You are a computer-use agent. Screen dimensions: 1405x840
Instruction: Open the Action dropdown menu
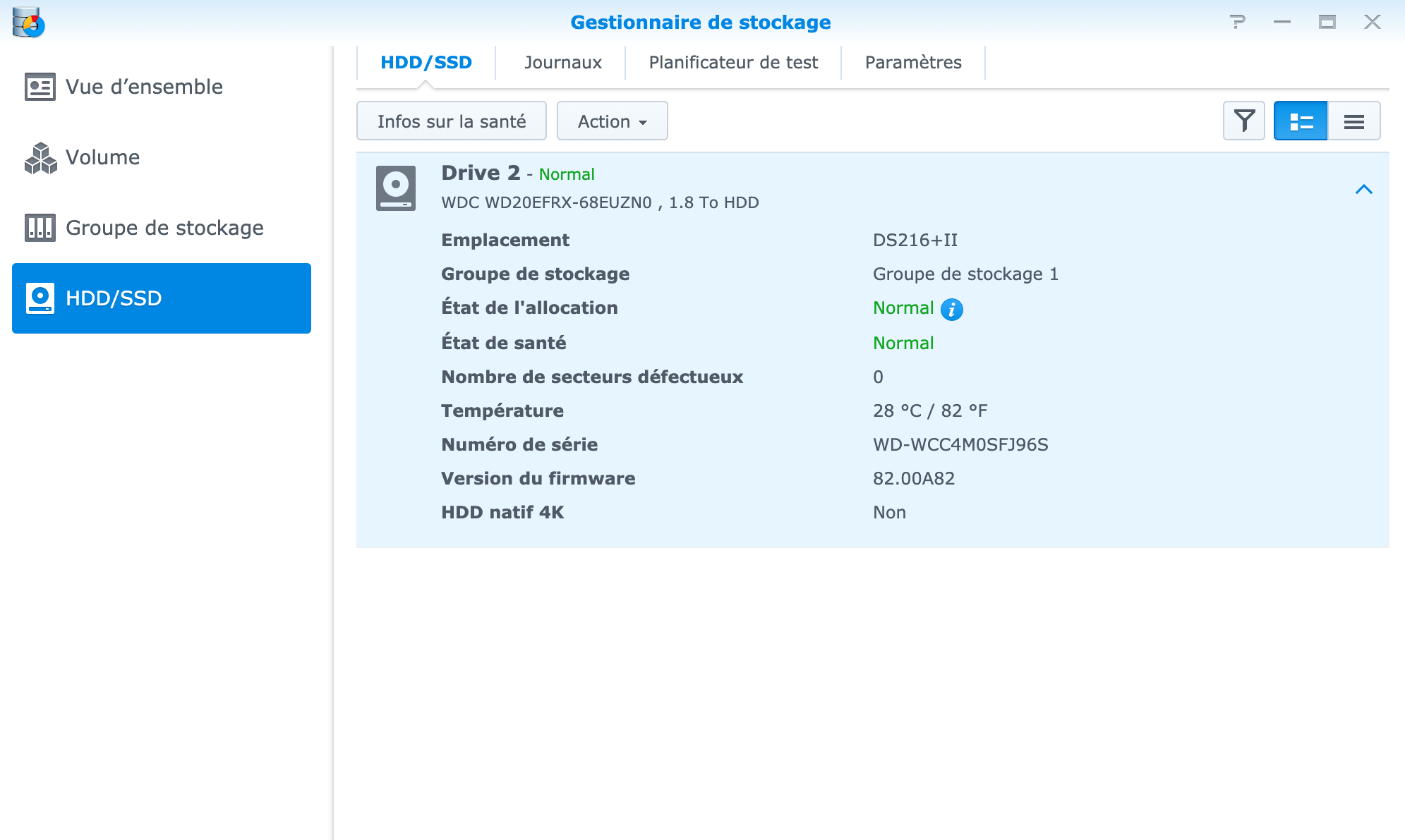coord(611,122)
